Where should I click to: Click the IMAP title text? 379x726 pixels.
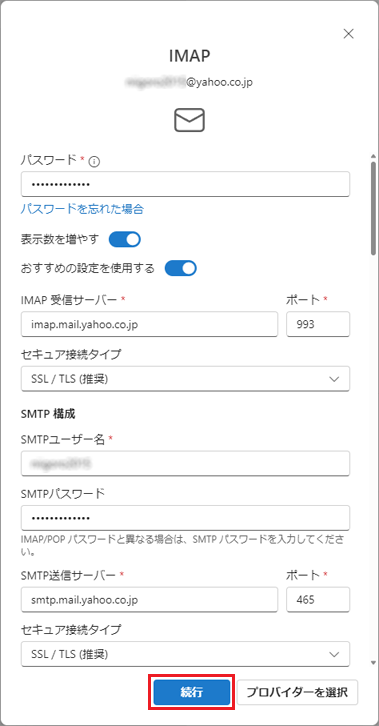[x=190, y=56]
